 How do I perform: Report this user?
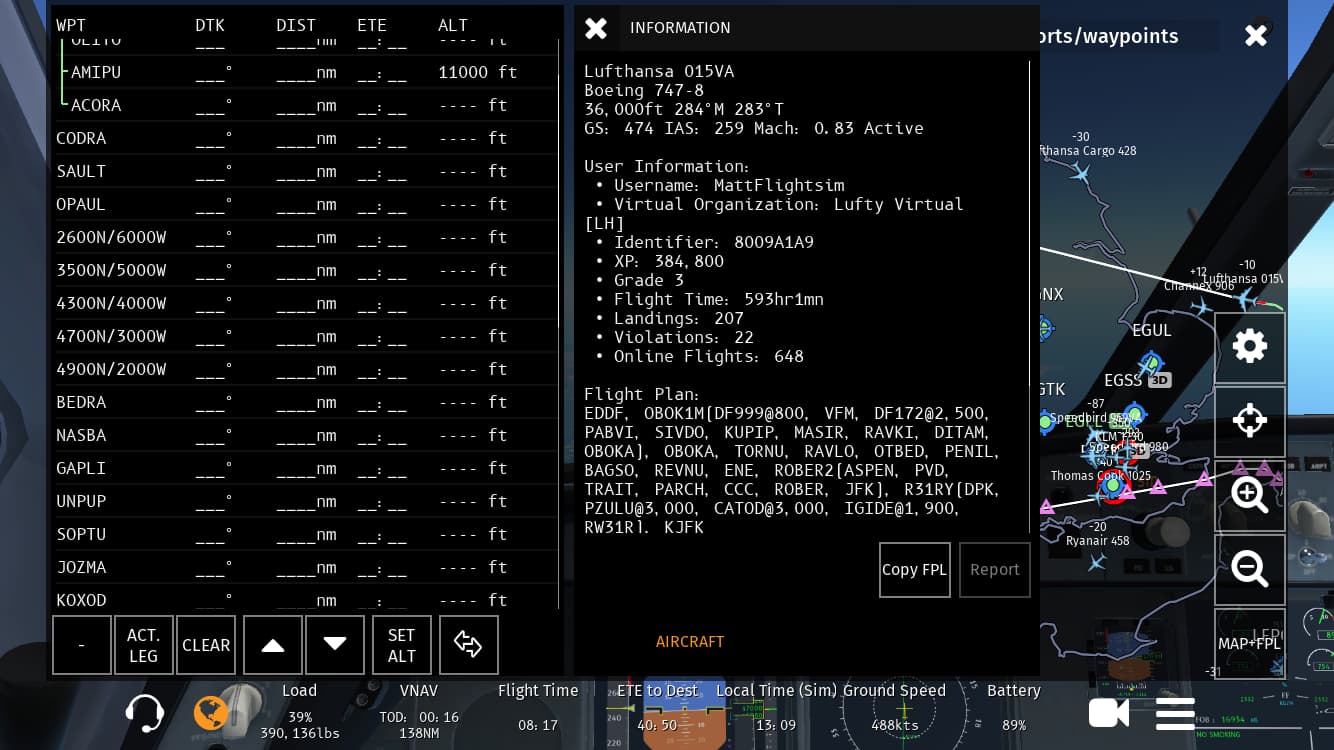pos(995,570)
